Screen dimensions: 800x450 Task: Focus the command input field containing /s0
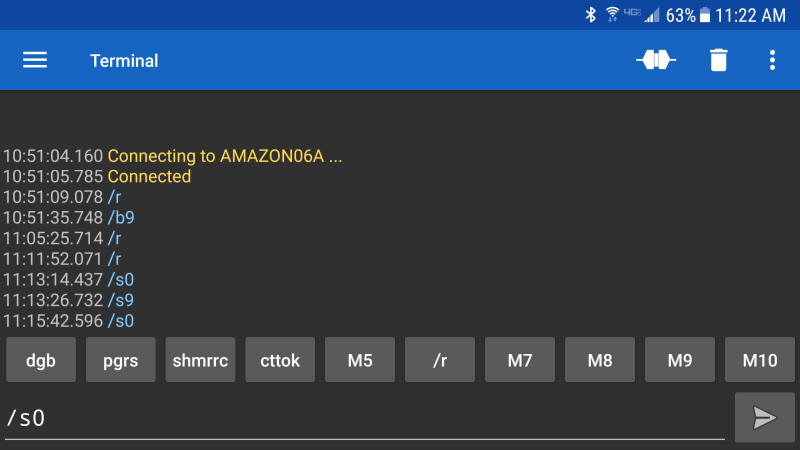pos(365,418)
